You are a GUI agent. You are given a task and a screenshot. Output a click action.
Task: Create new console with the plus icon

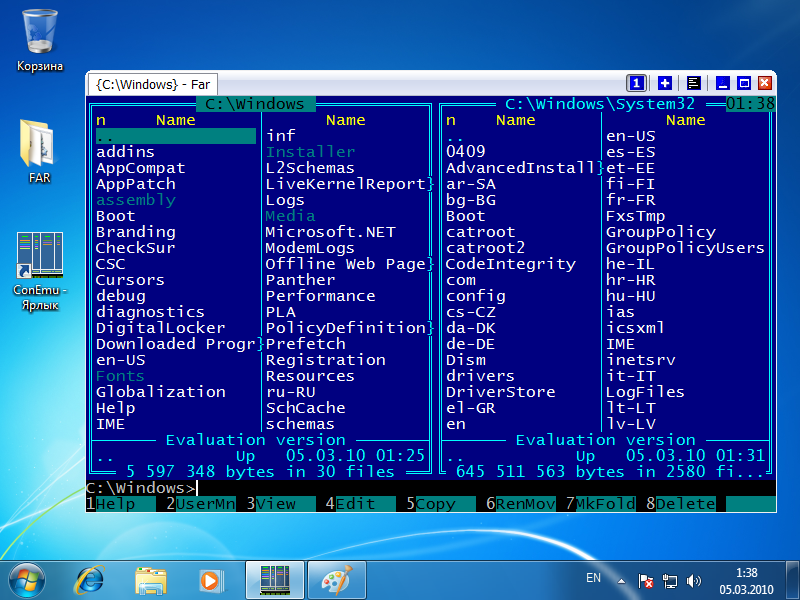tap(665, 83)
